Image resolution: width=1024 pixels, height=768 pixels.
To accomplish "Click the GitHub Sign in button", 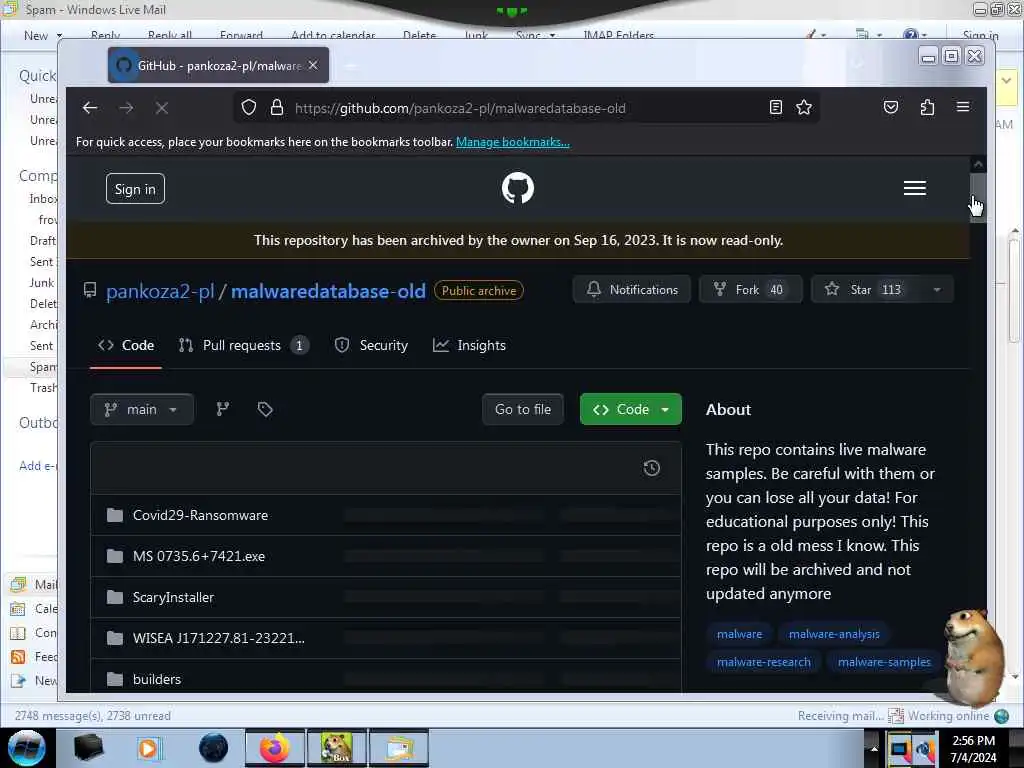I will tap(135, 189).
